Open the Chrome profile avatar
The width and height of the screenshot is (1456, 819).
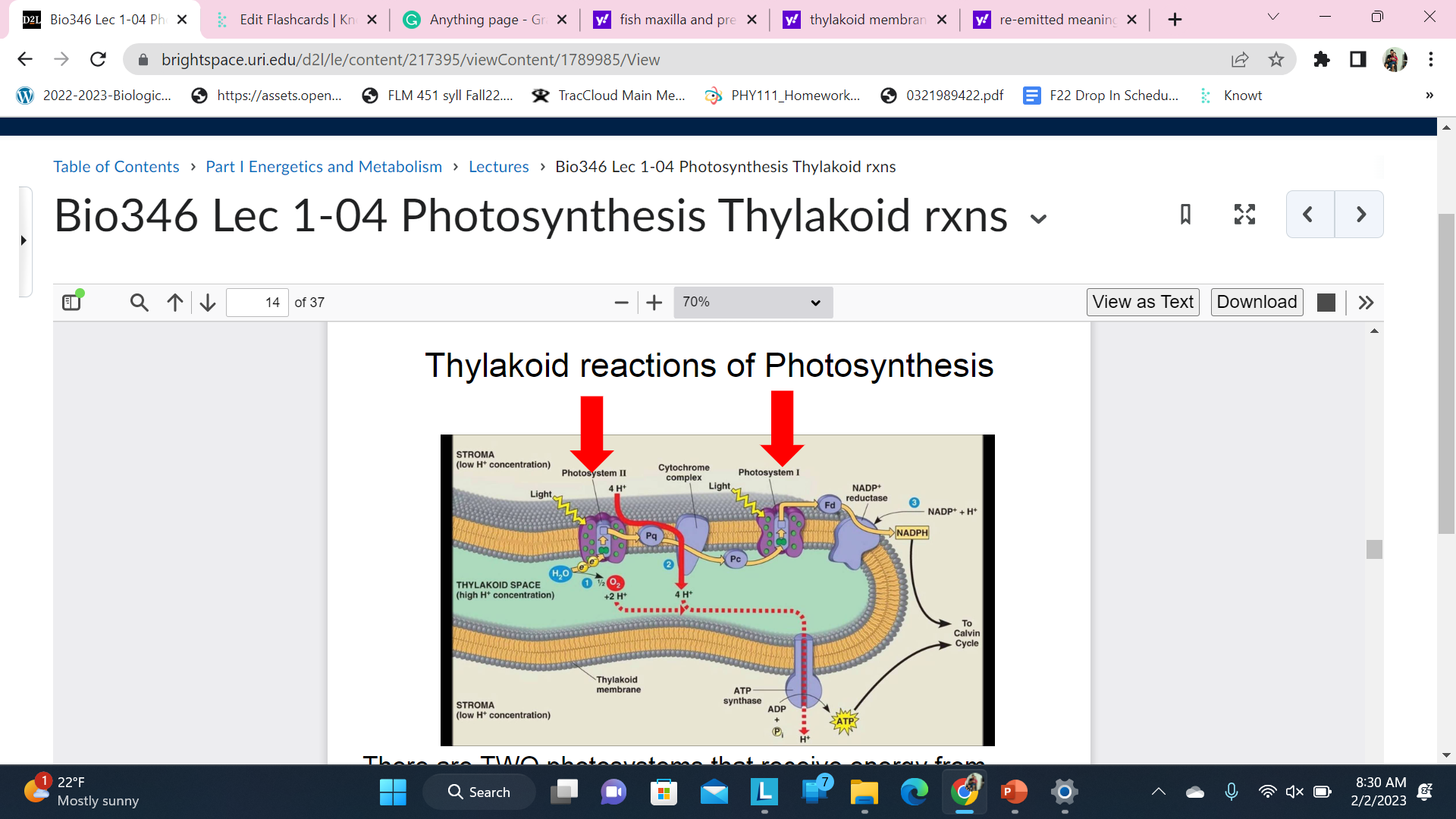coord(1395,59)
